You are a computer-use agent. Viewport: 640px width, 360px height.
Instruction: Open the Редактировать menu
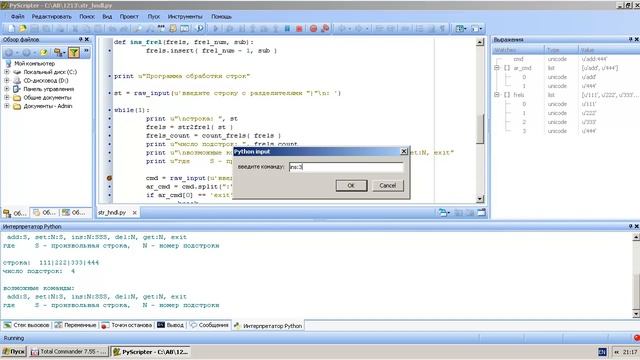click(51, 17)
